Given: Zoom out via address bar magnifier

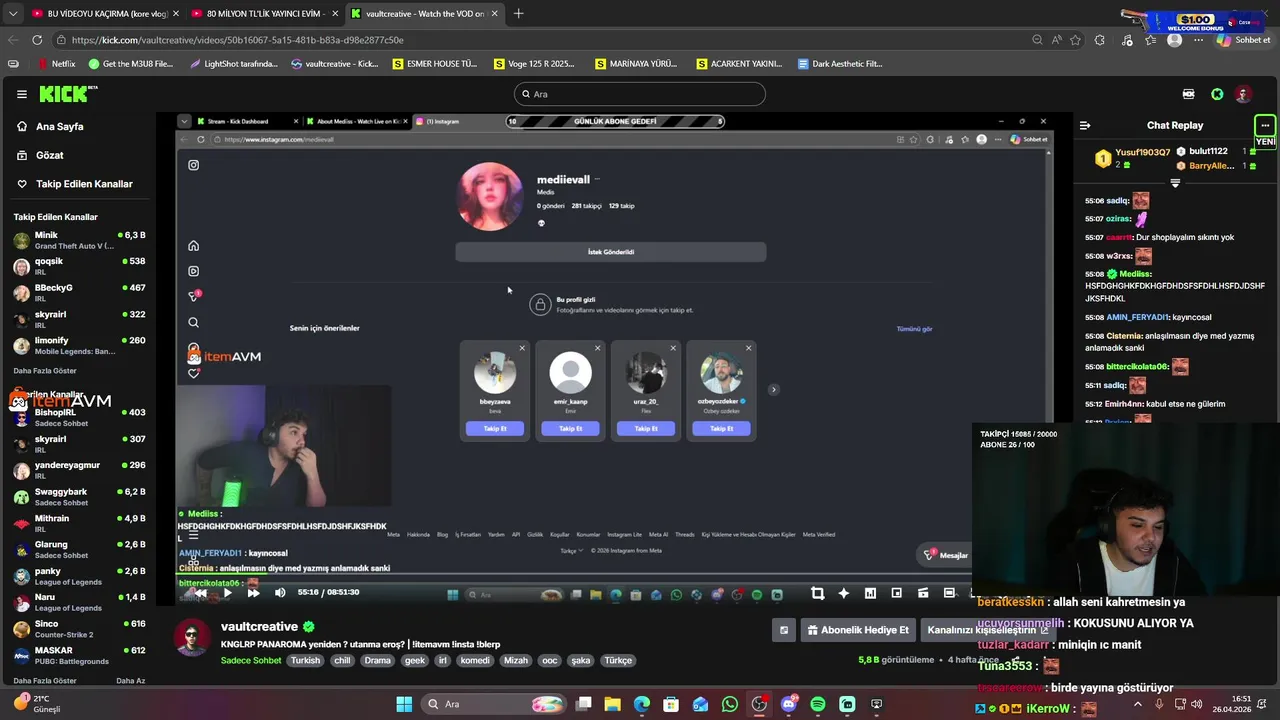Looking at the screenshot, I should coord(1037,40).
